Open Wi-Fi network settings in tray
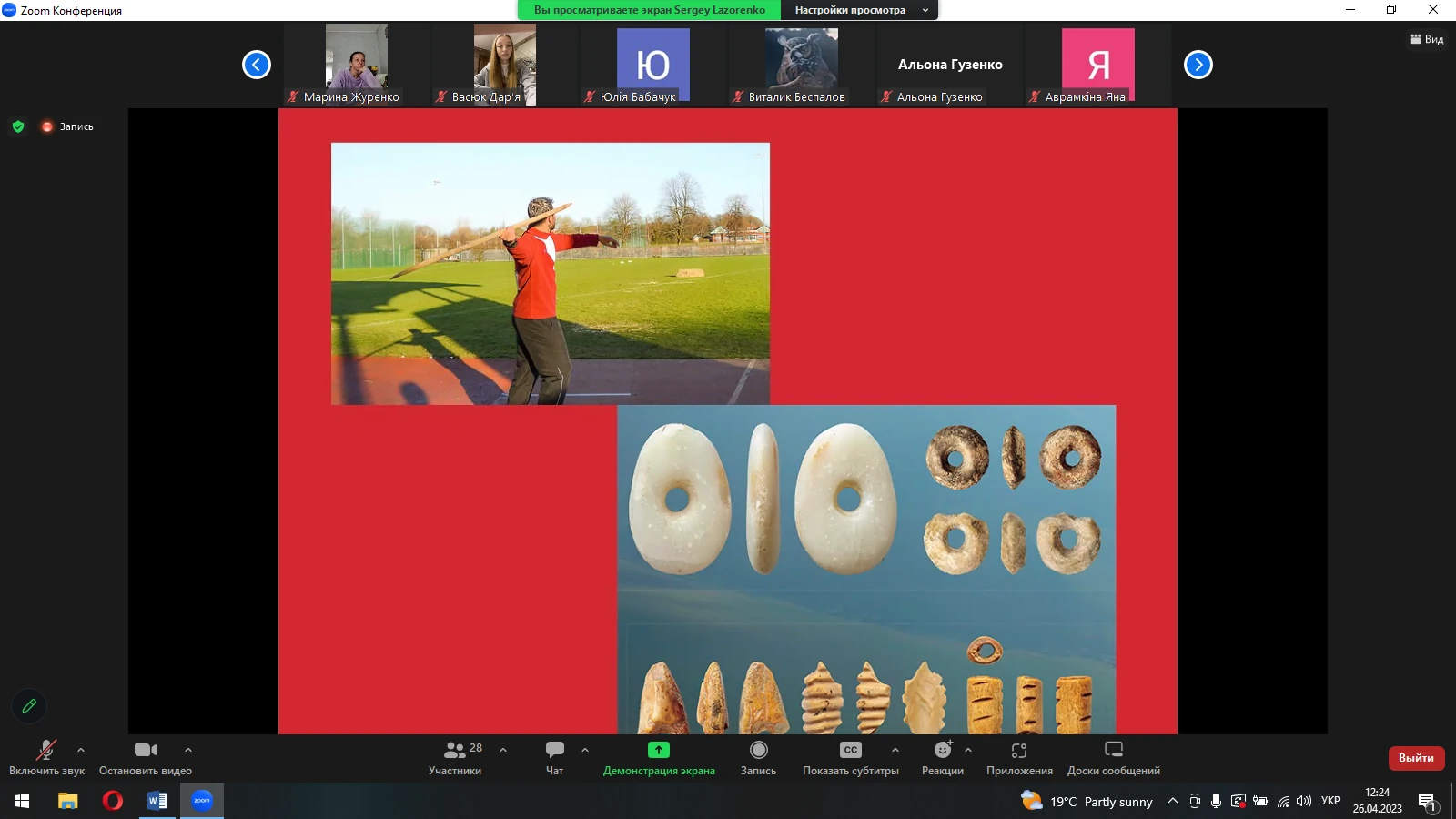1456x819 pixels. pos(1282,801)
